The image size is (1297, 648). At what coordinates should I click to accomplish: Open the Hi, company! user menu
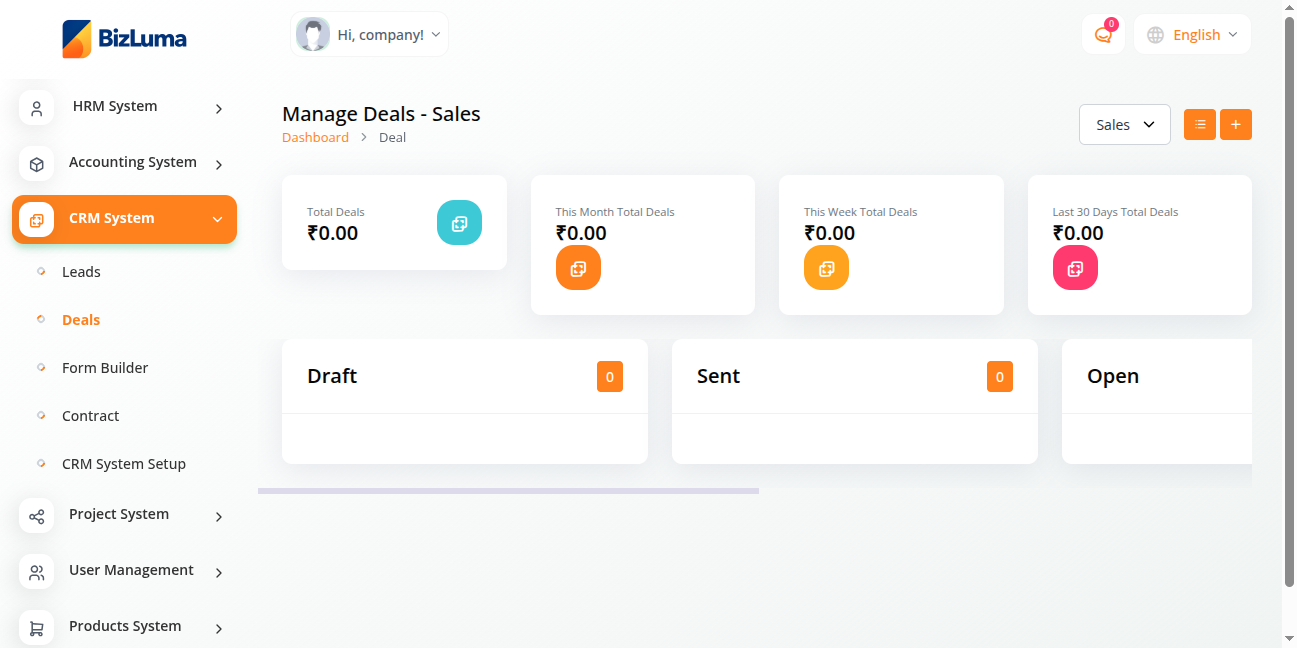[369, 35]
